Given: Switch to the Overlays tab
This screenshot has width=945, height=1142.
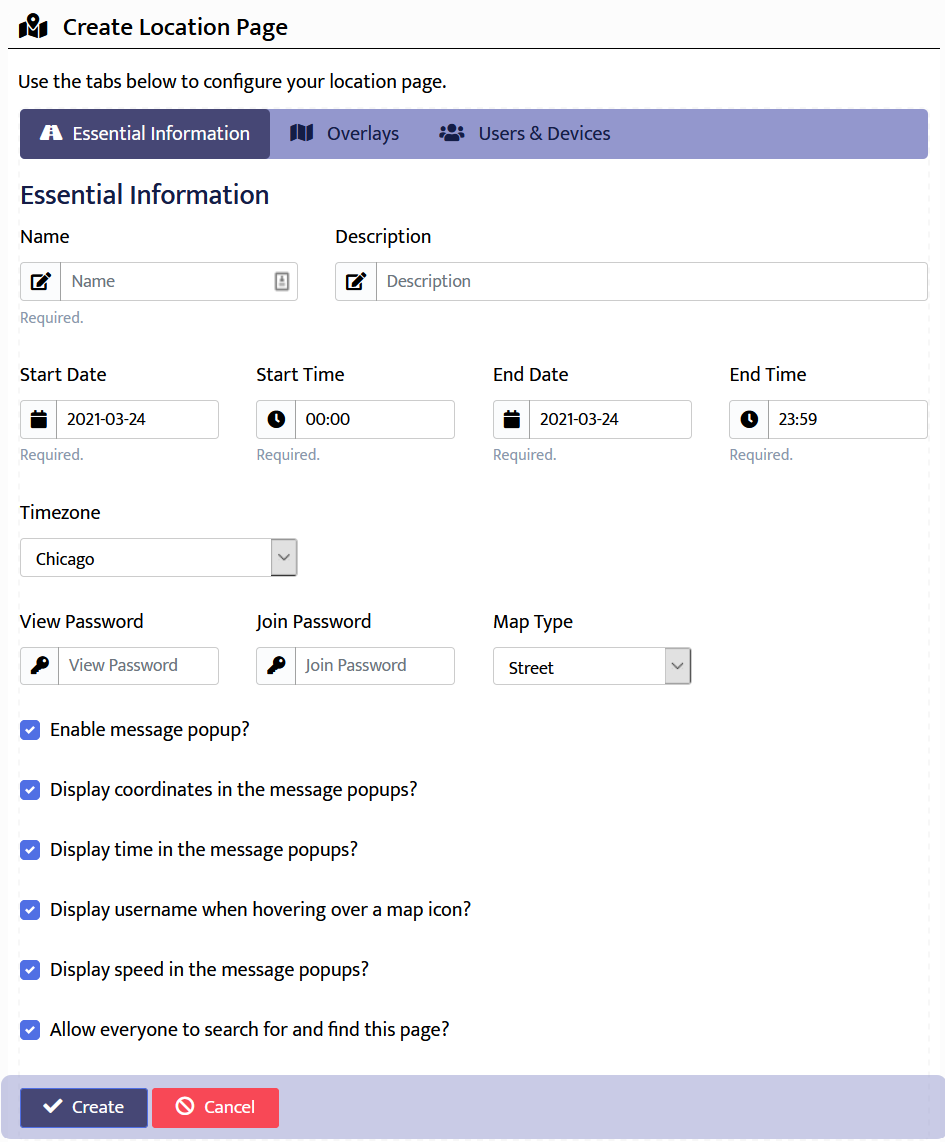Looking at the screenshot, I should click(345, 134).
